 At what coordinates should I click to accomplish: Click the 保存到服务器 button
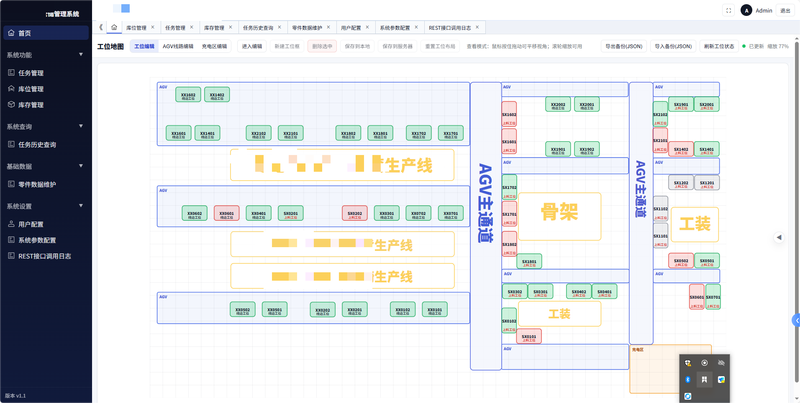pos(397,46)
